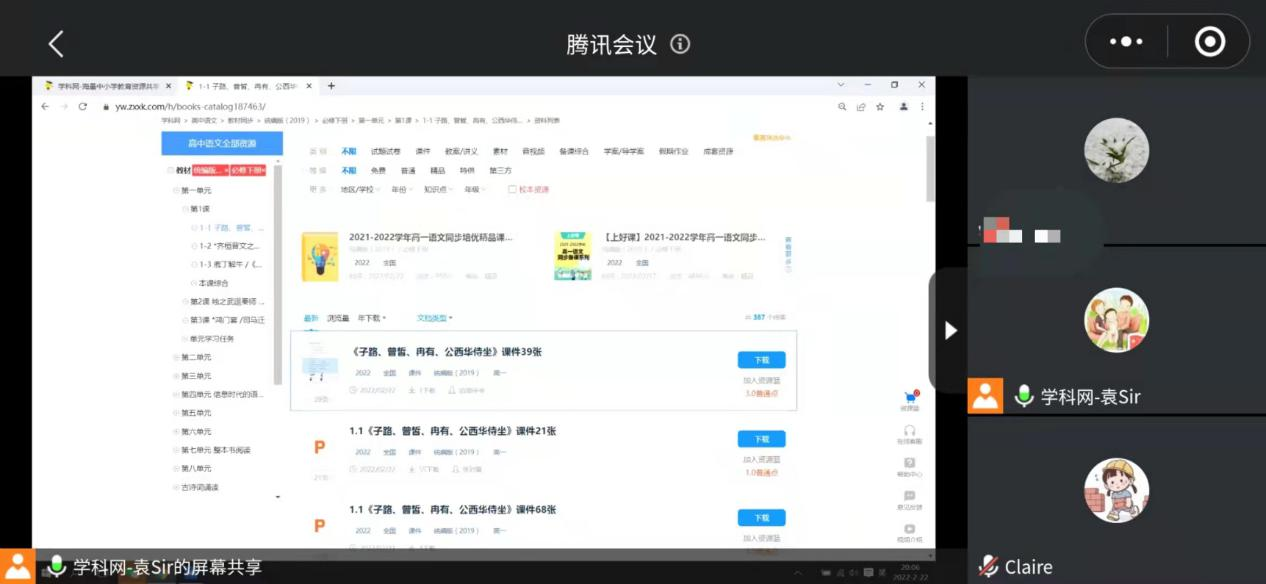Screen dimensions: 1266x584
Task: Open a new browser tab with plus
Action: [331, 86]
